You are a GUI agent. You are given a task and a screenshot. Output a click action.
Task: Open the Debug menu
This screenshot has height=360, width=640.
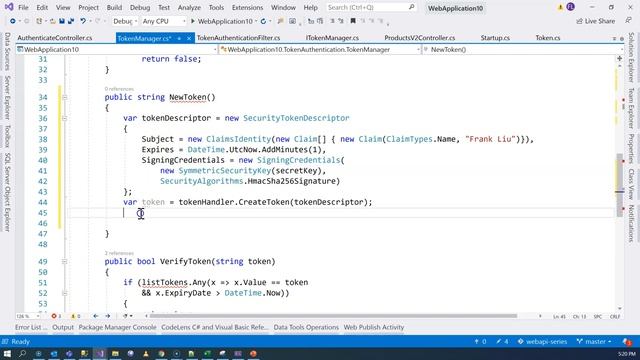click(140, 7)
